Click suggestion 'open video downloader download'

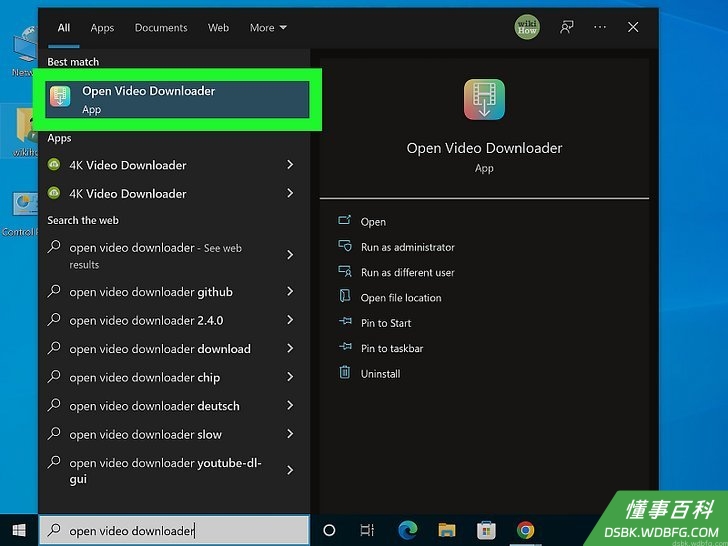(x=174, y=349)
